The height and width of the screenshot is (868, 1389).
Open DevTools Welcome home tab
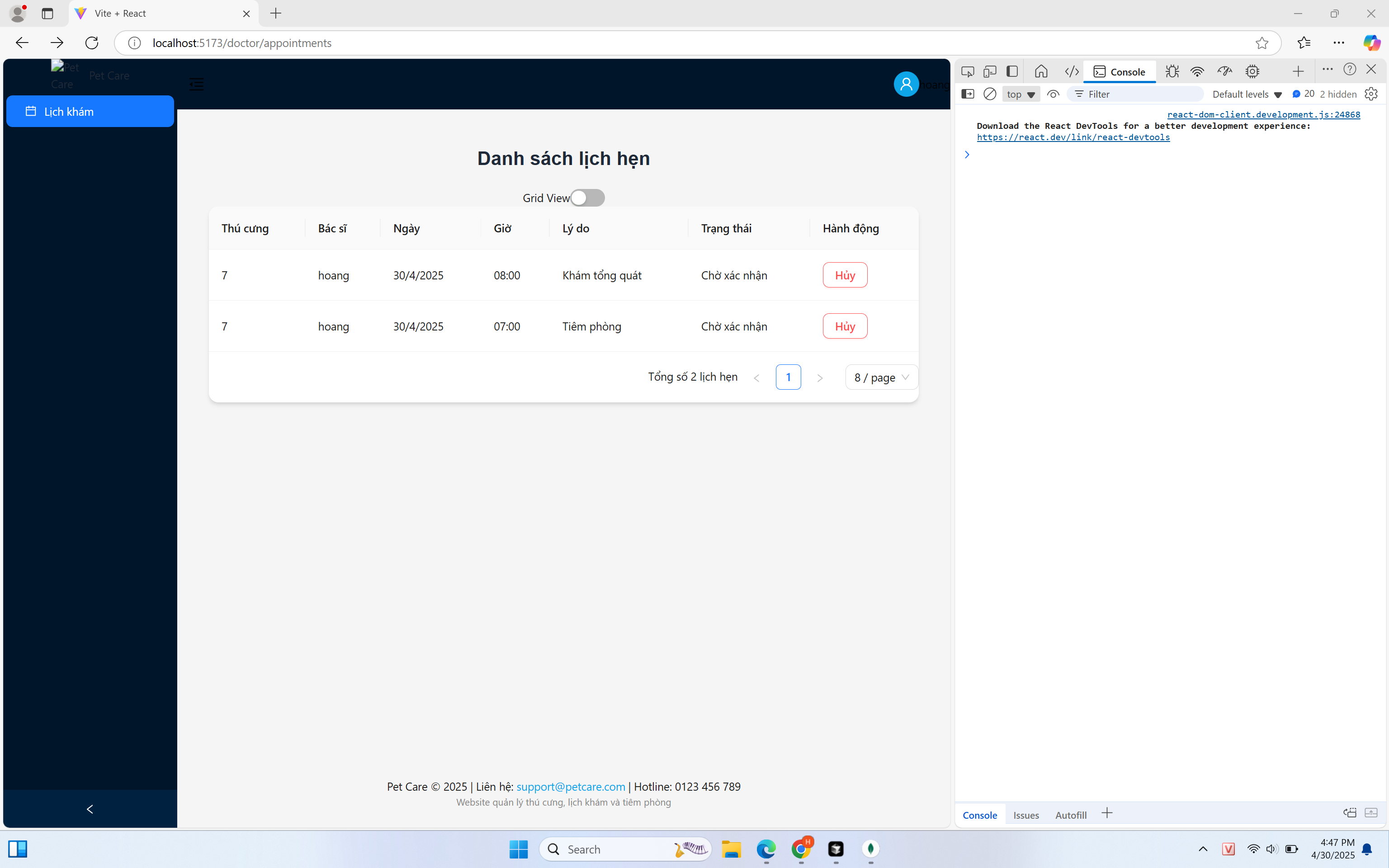(x=1041, y=71)
